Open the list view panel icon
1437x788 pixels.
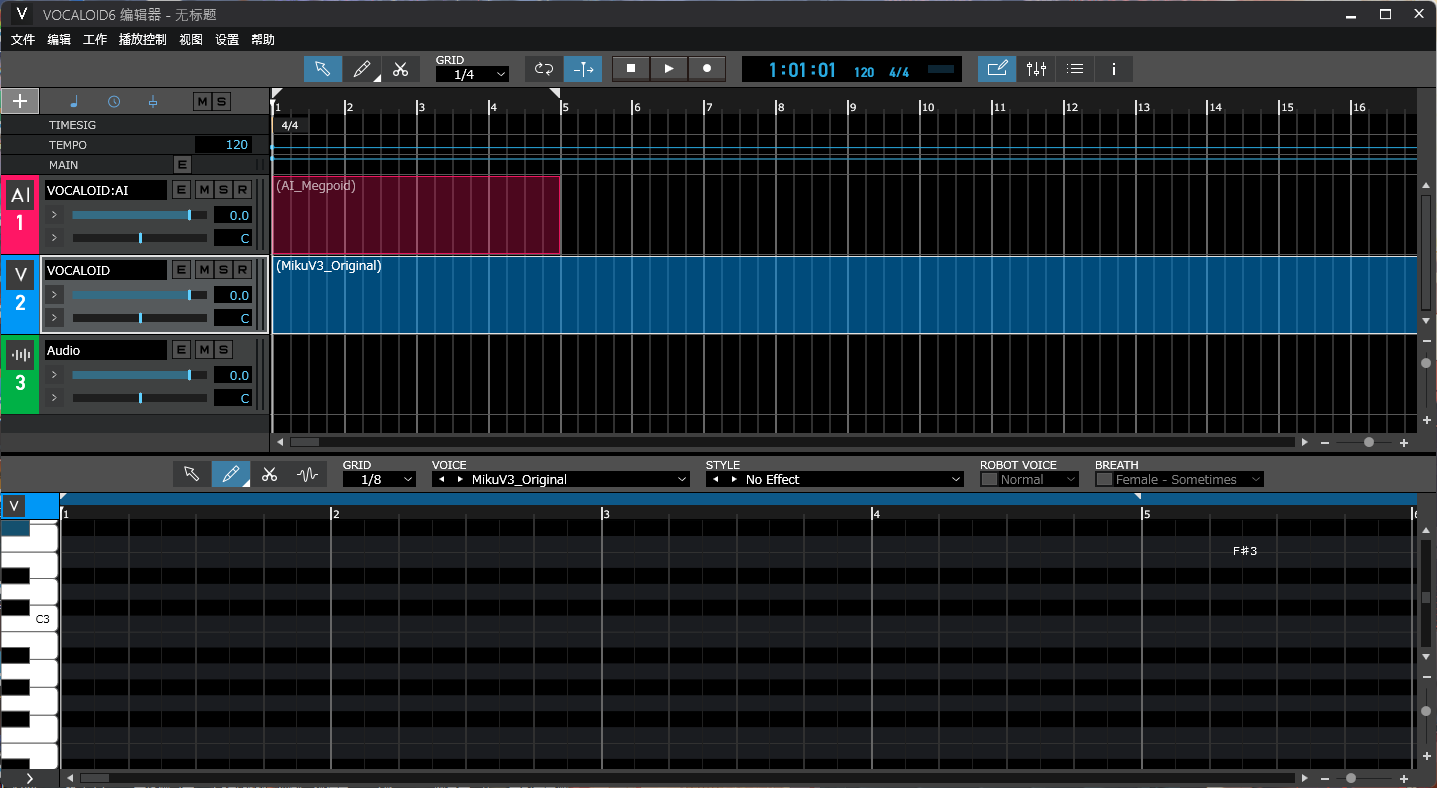click(x=1075, y=69)
